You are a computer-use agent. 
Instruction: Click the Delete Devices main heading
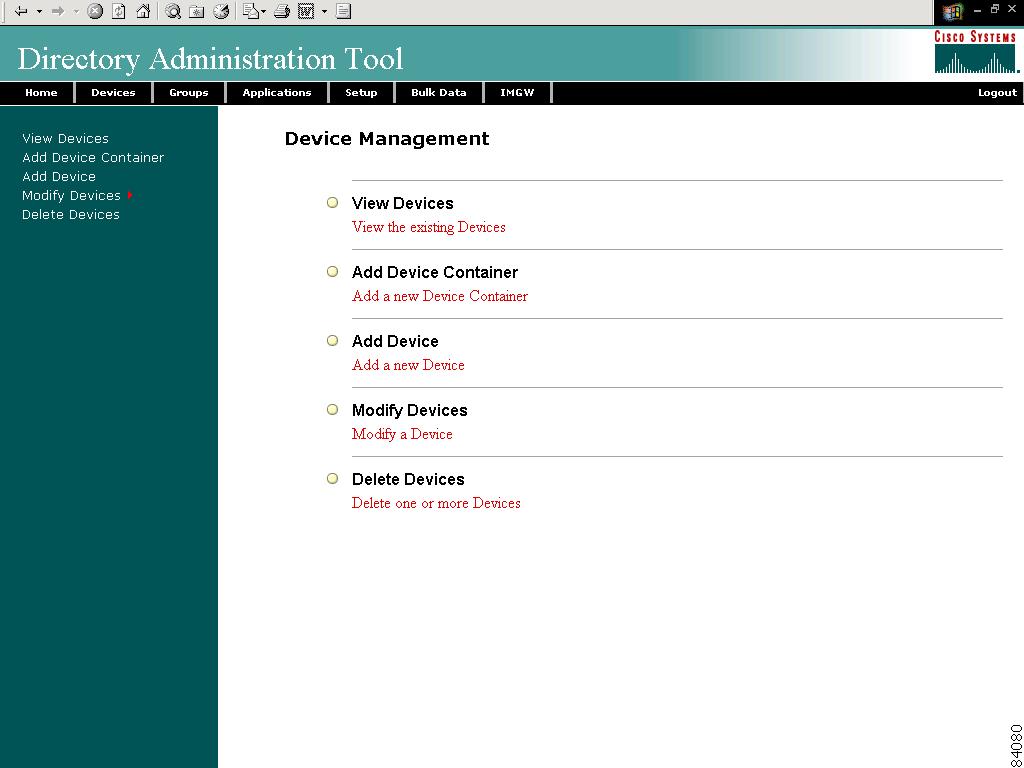click(x=408, y=479)
